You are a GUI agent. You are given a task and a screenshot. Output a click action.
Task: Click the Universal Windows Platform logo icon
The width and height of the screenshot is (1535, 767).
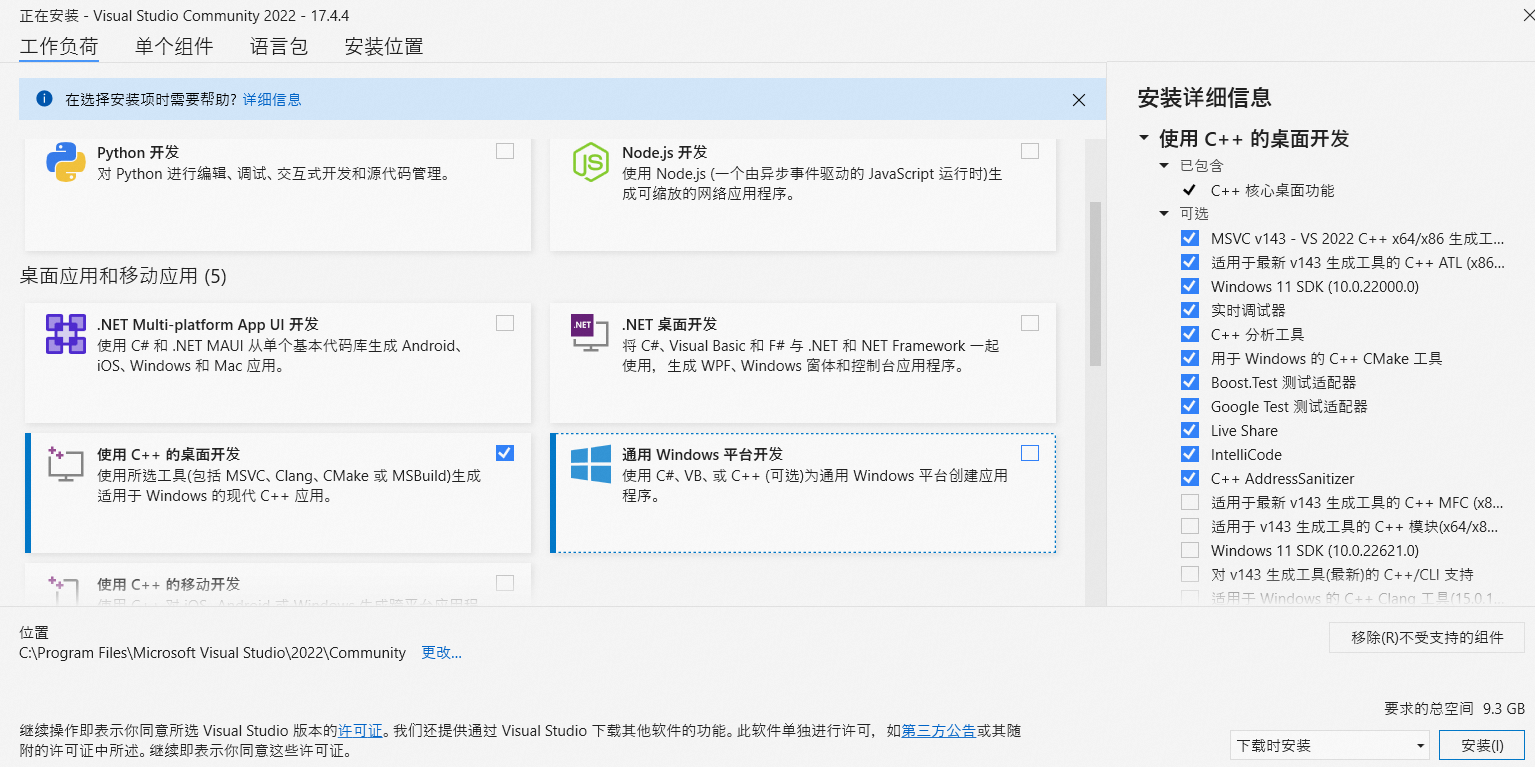tap(591, 464)
